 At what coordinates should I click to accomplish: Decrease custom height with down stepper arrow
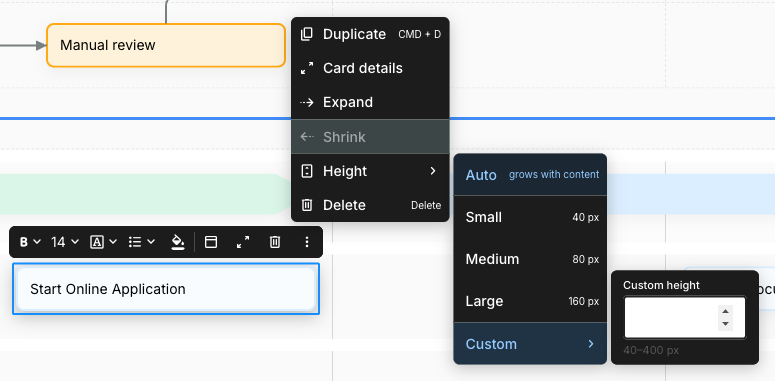725,324
